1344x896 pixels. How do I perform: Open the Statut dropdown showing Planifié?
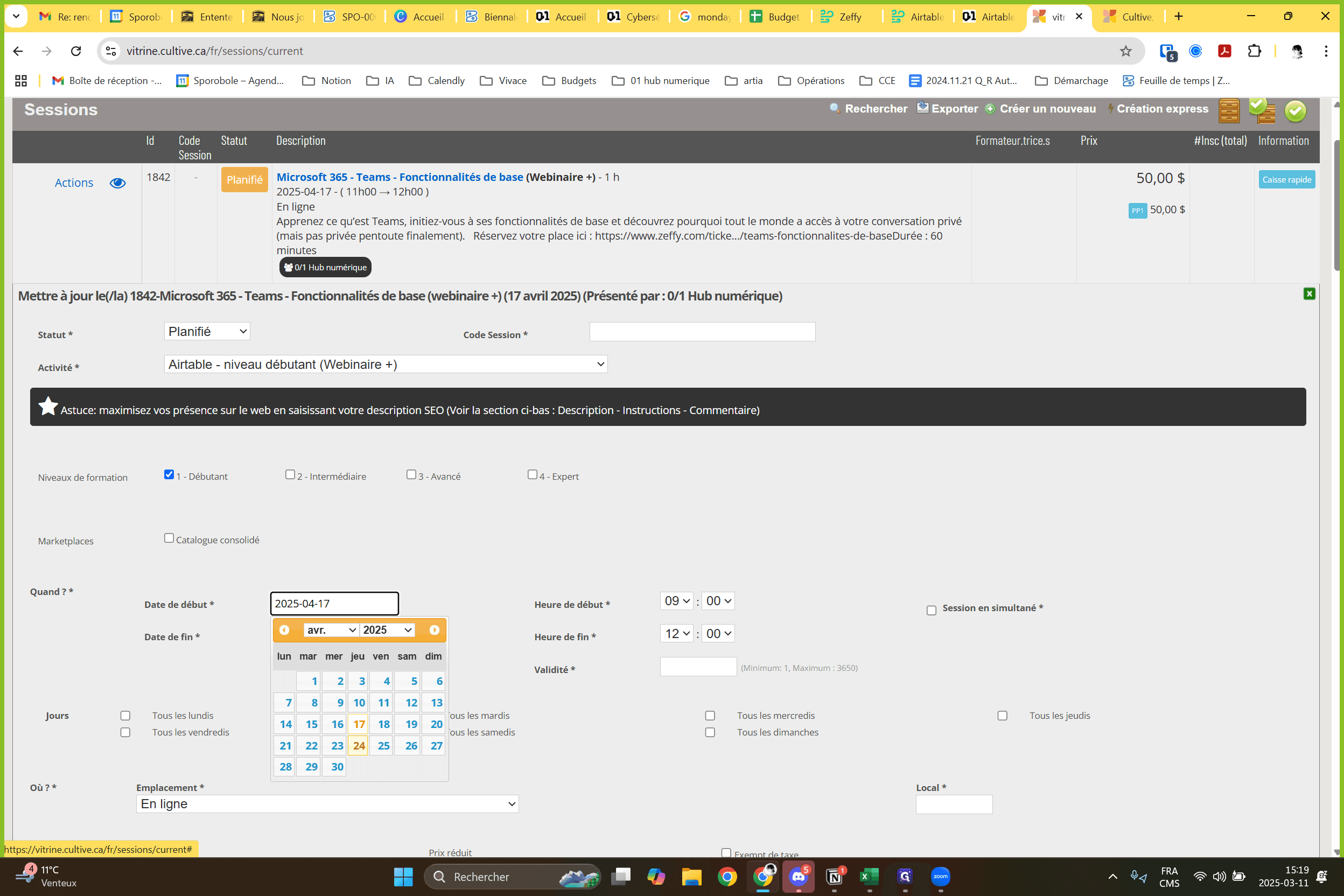click(x=207, y=332)
